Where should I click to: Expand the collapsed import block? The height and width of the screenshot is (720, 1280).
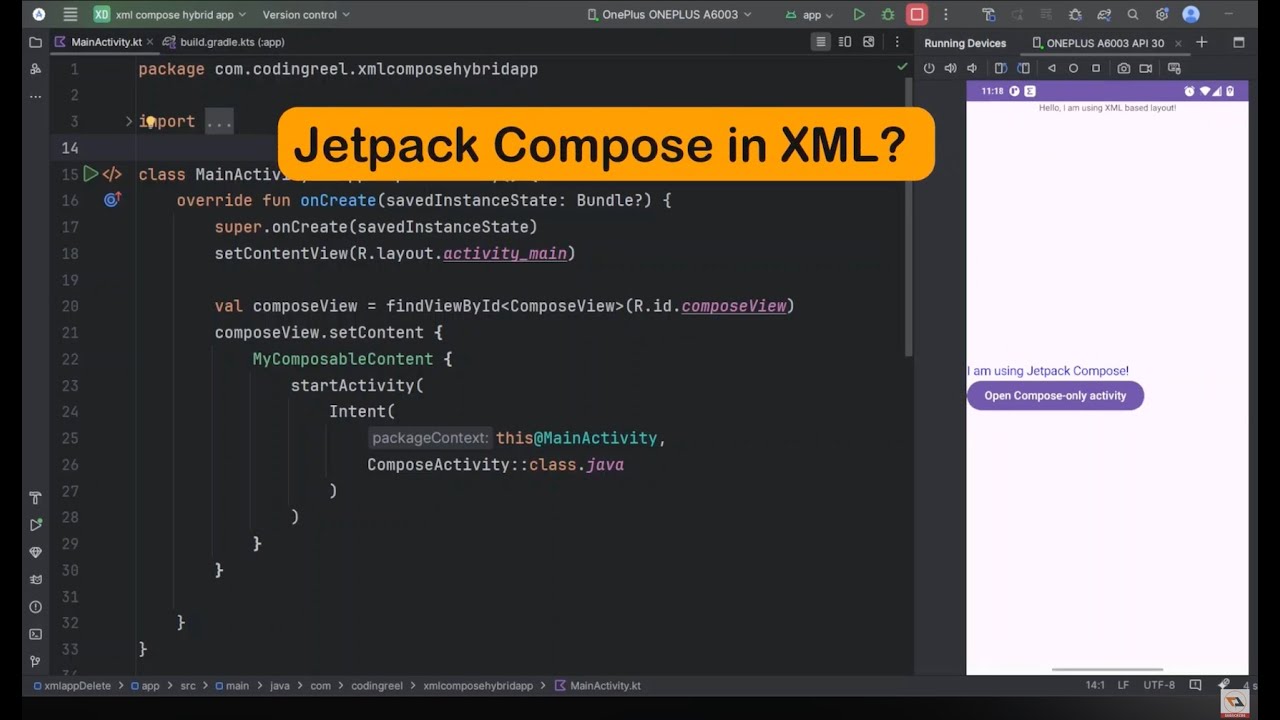(128, 121)
